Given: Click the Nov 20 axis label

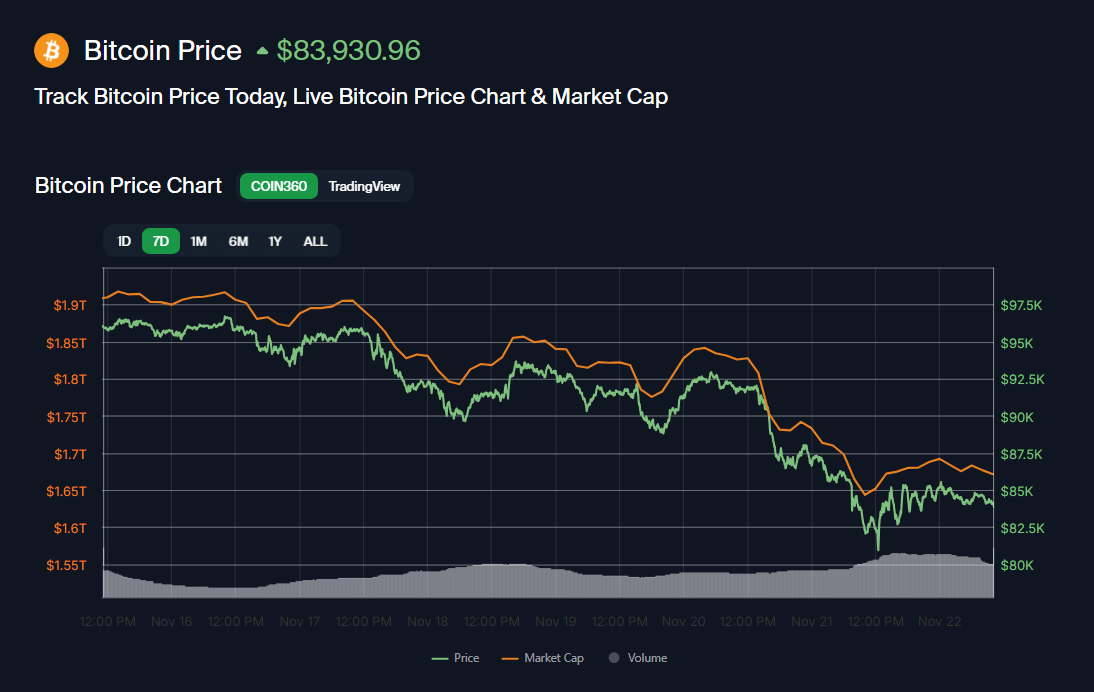Looking at the screenshot, I should [x=683, y=621].
